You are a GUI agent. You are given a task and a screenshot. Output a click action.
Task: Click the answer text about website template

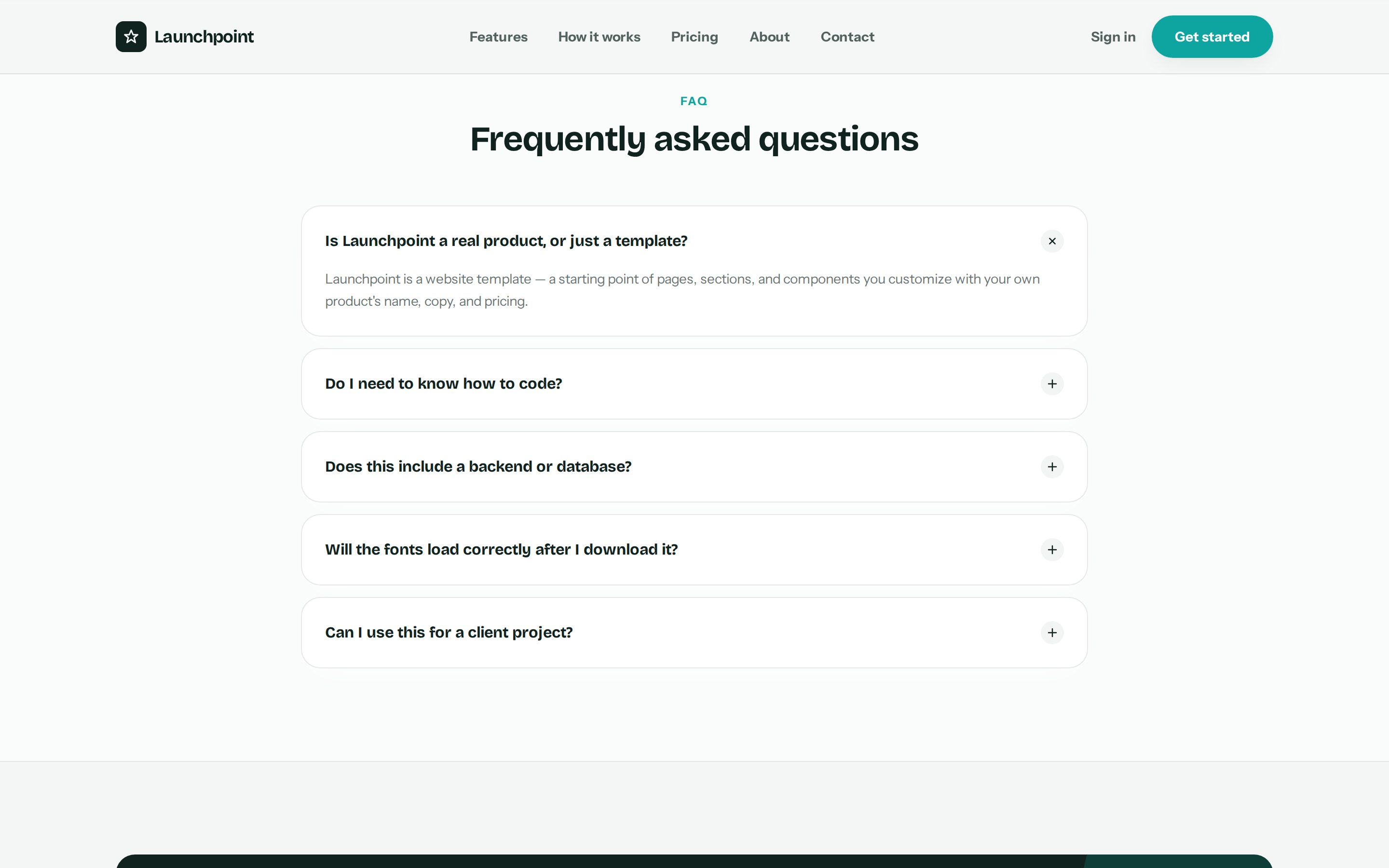(x=682, y=290)
